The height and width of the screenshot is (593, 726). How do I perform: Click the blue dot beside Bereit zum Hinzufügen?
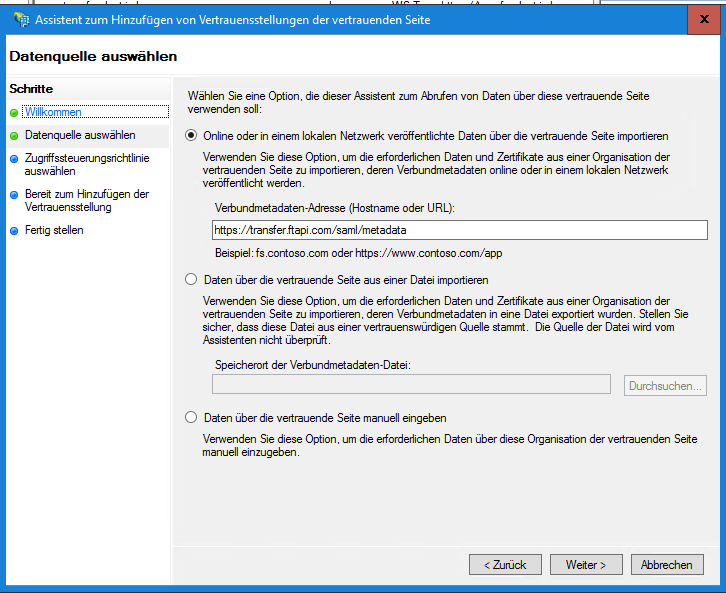pos(14,194)
